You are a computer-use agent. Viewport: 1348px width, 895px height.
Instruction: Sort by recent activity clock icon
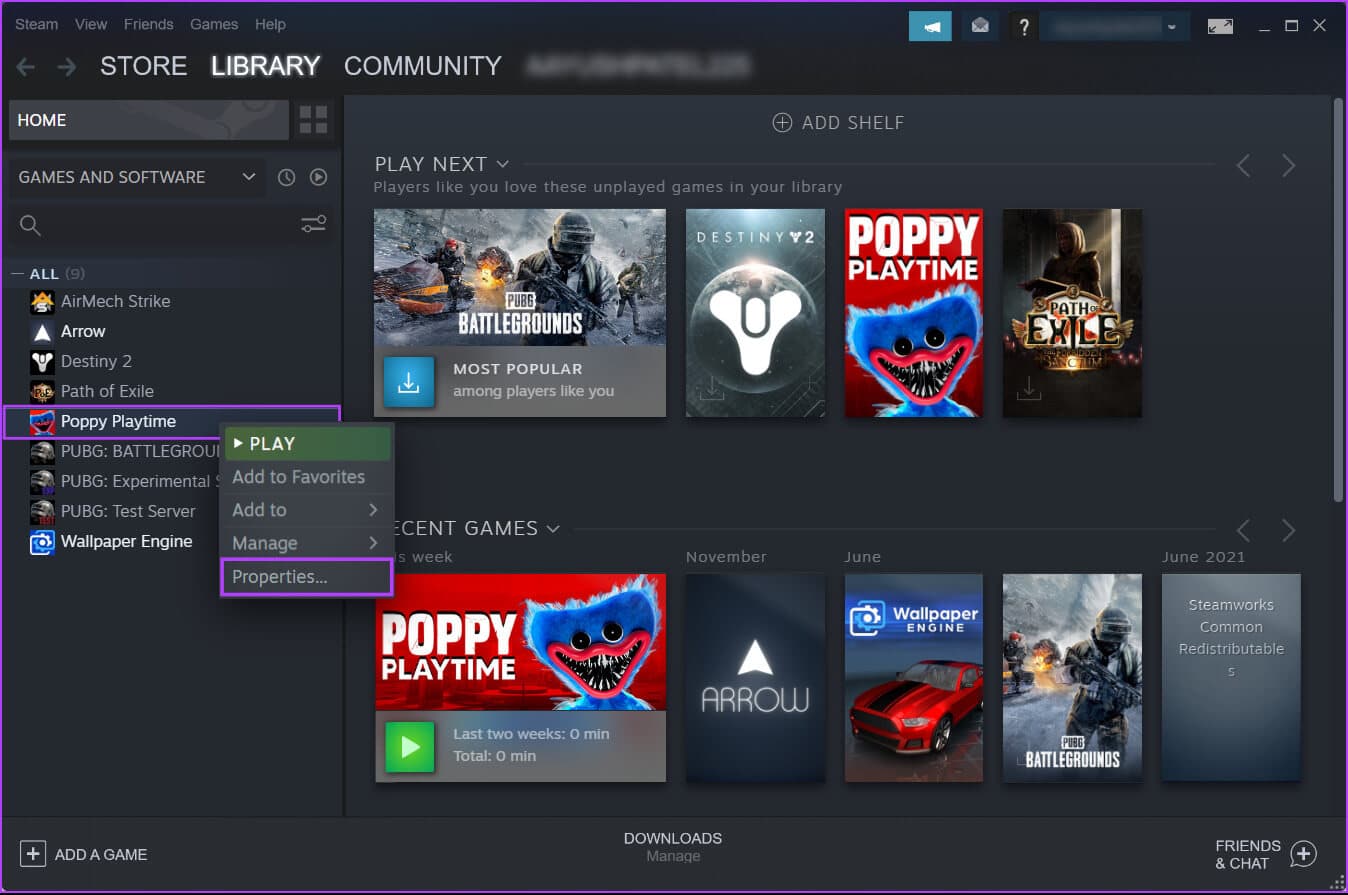(x=287, y=177)
